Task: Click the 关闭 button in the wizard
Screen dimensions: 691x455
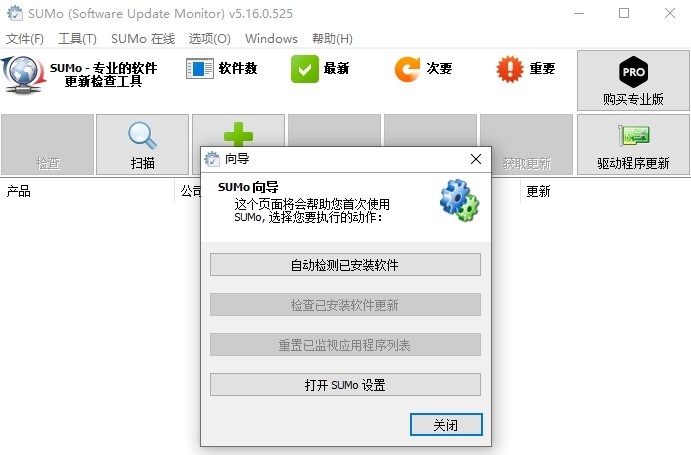Action: click(446, 425)
